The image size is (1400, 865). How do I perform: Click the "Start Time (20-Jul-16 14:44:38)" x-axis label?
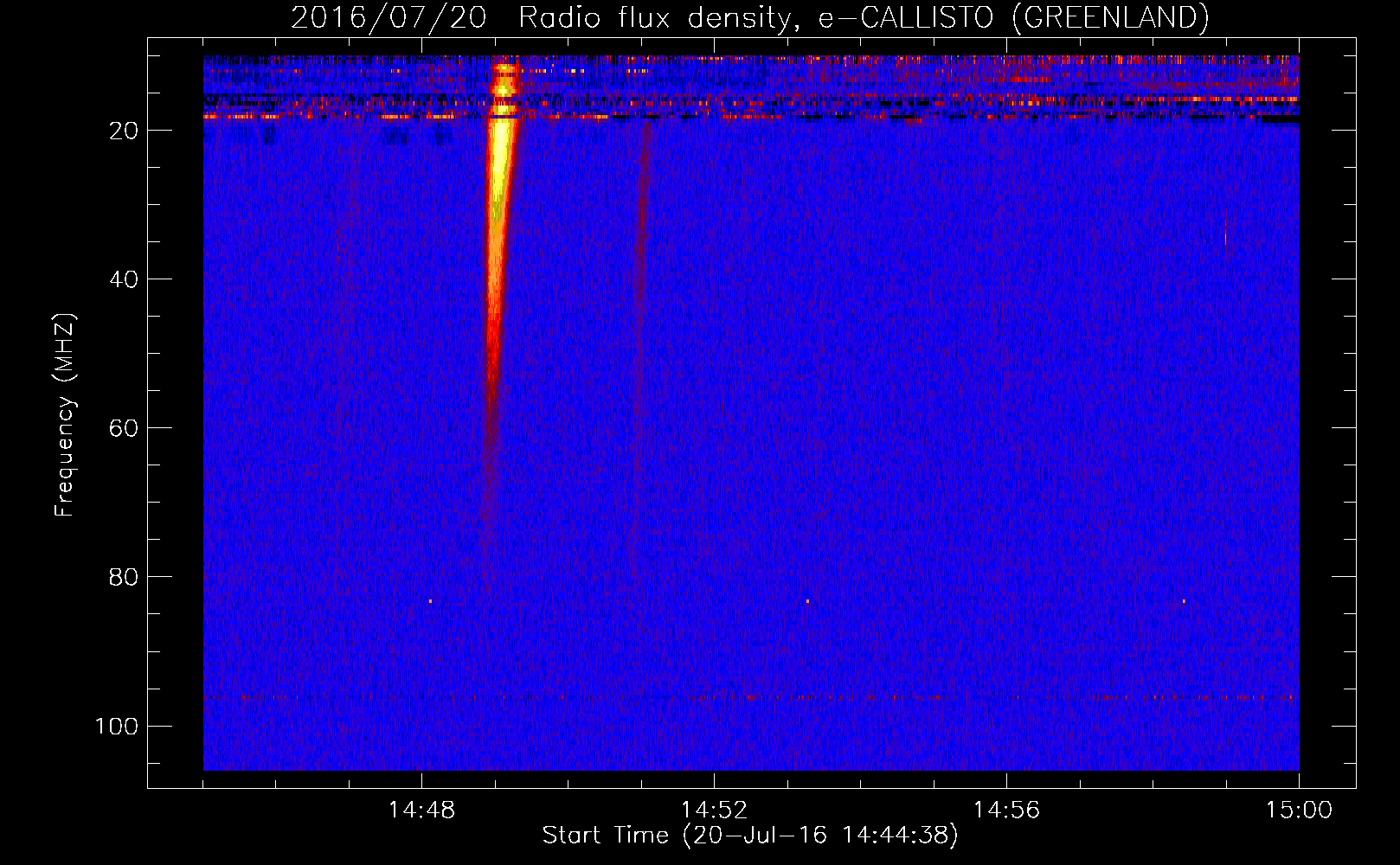750,836
